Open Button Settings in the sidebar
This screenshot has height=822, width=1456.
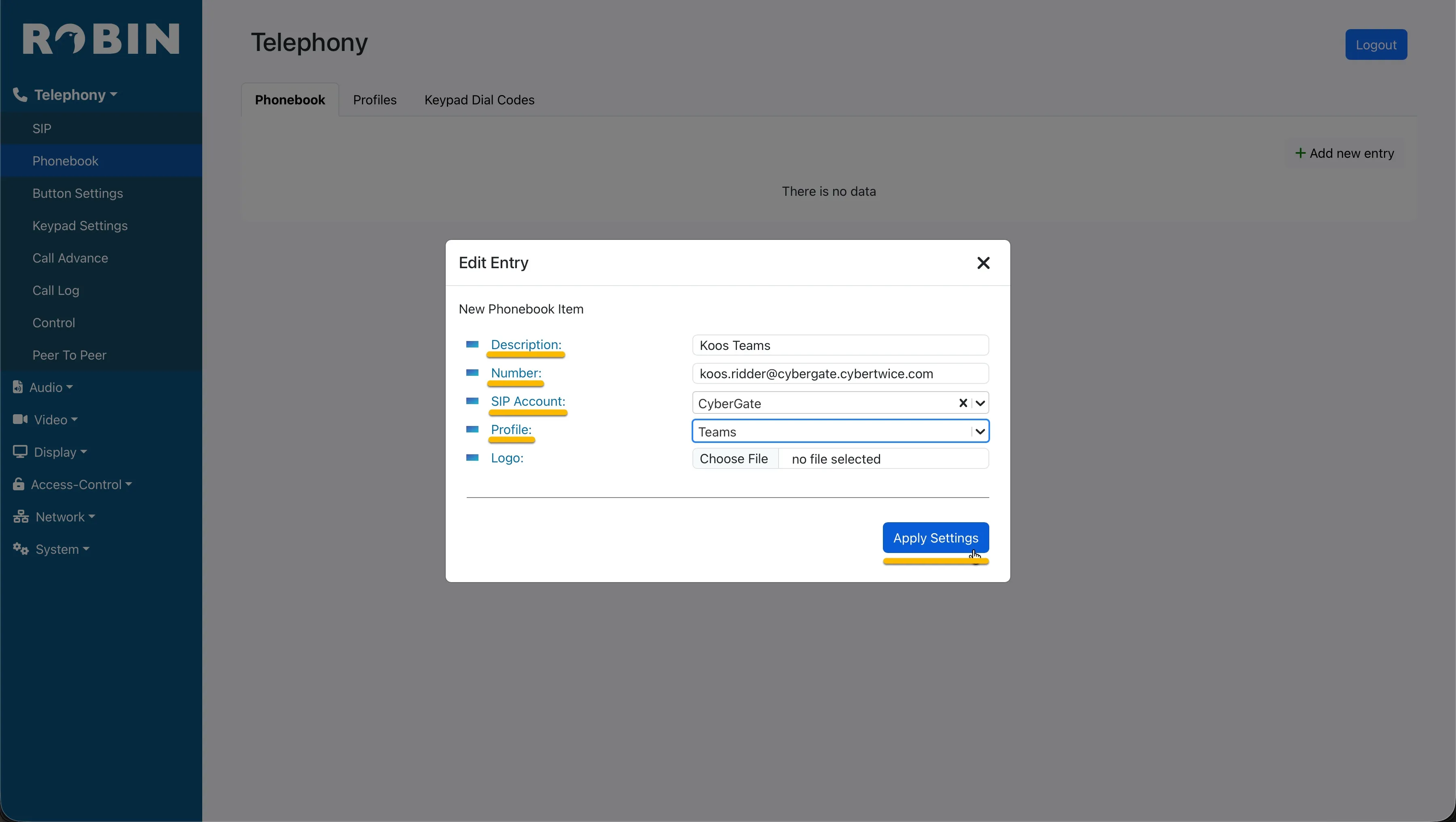tap(101, 193)
